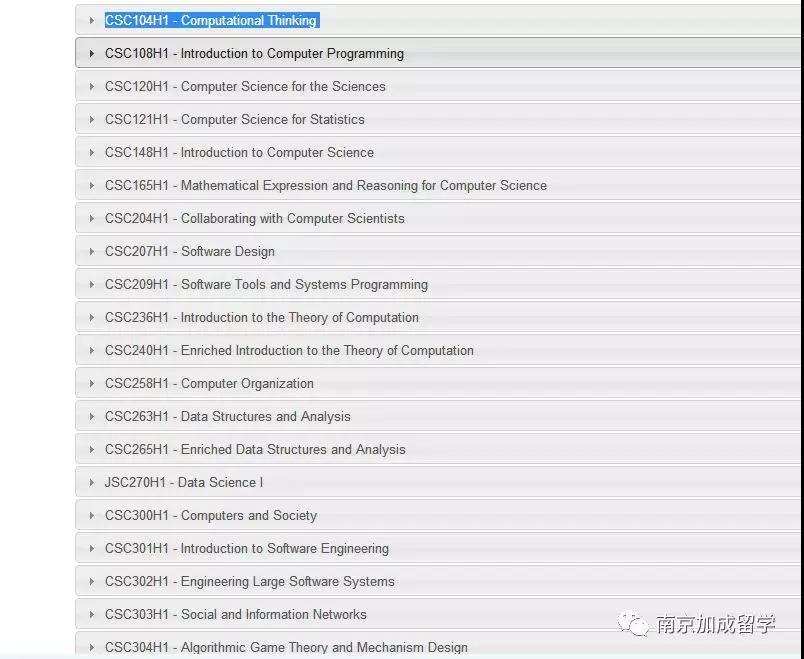Click JSC270H1 - Data Science I title
Image resolution: width=804 pixels, height=659 pixels.
[x=184, y=482]
